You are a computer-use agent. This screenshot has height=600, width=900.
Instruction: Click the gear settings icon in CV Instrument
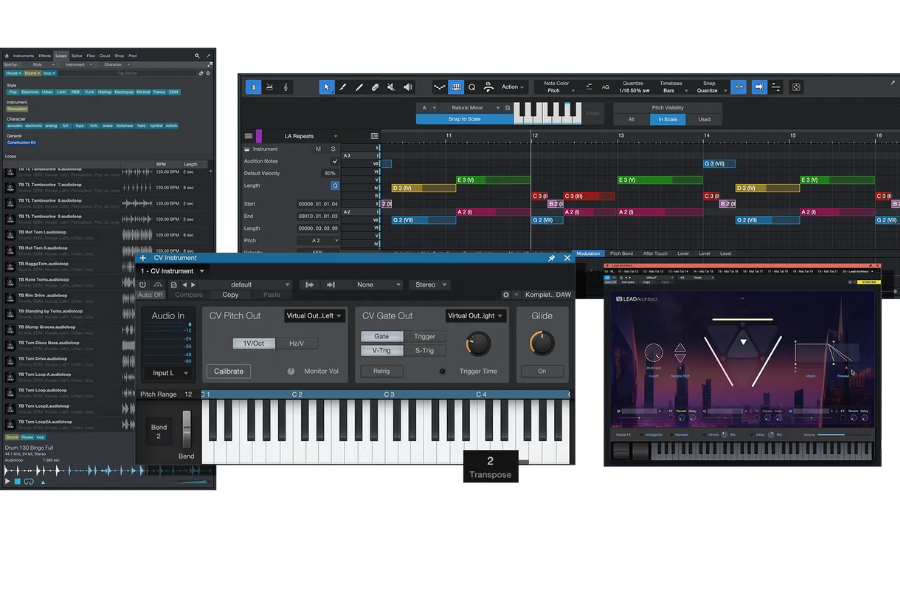[x=506, y=295]
